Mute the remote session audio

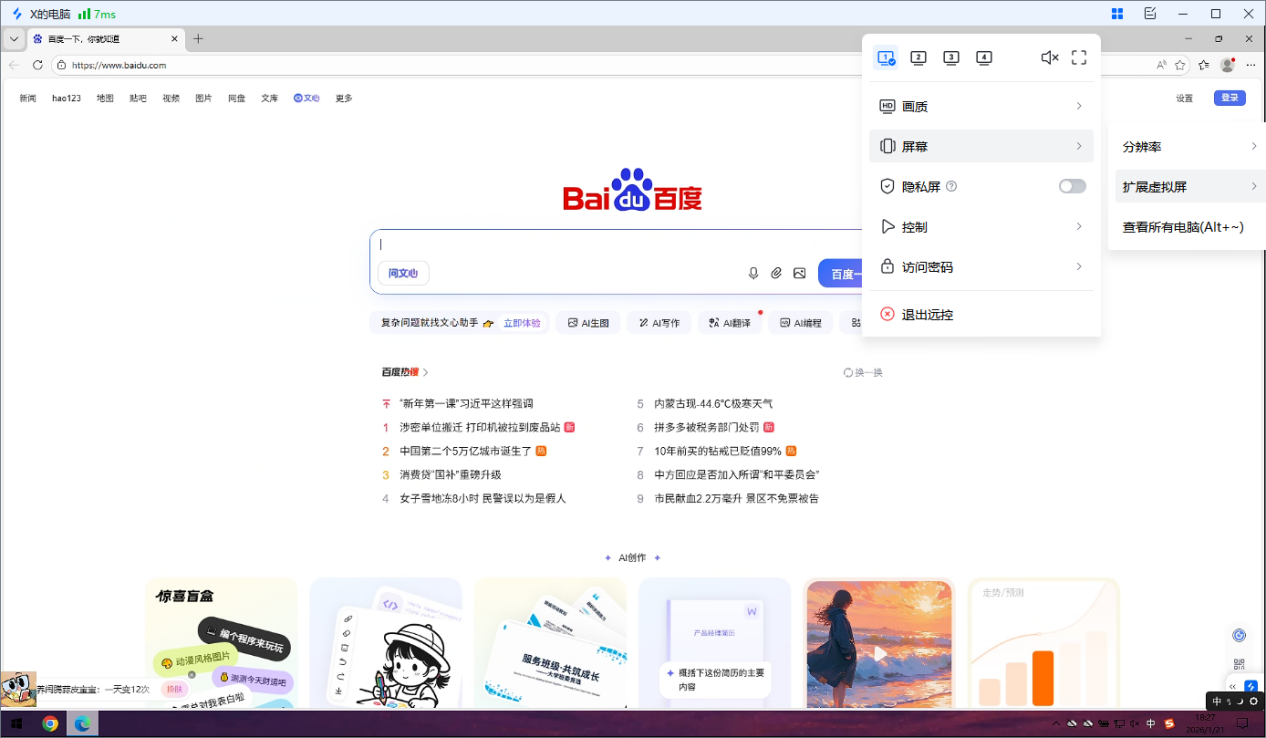pyautogui.click(x=1048, y=58)
